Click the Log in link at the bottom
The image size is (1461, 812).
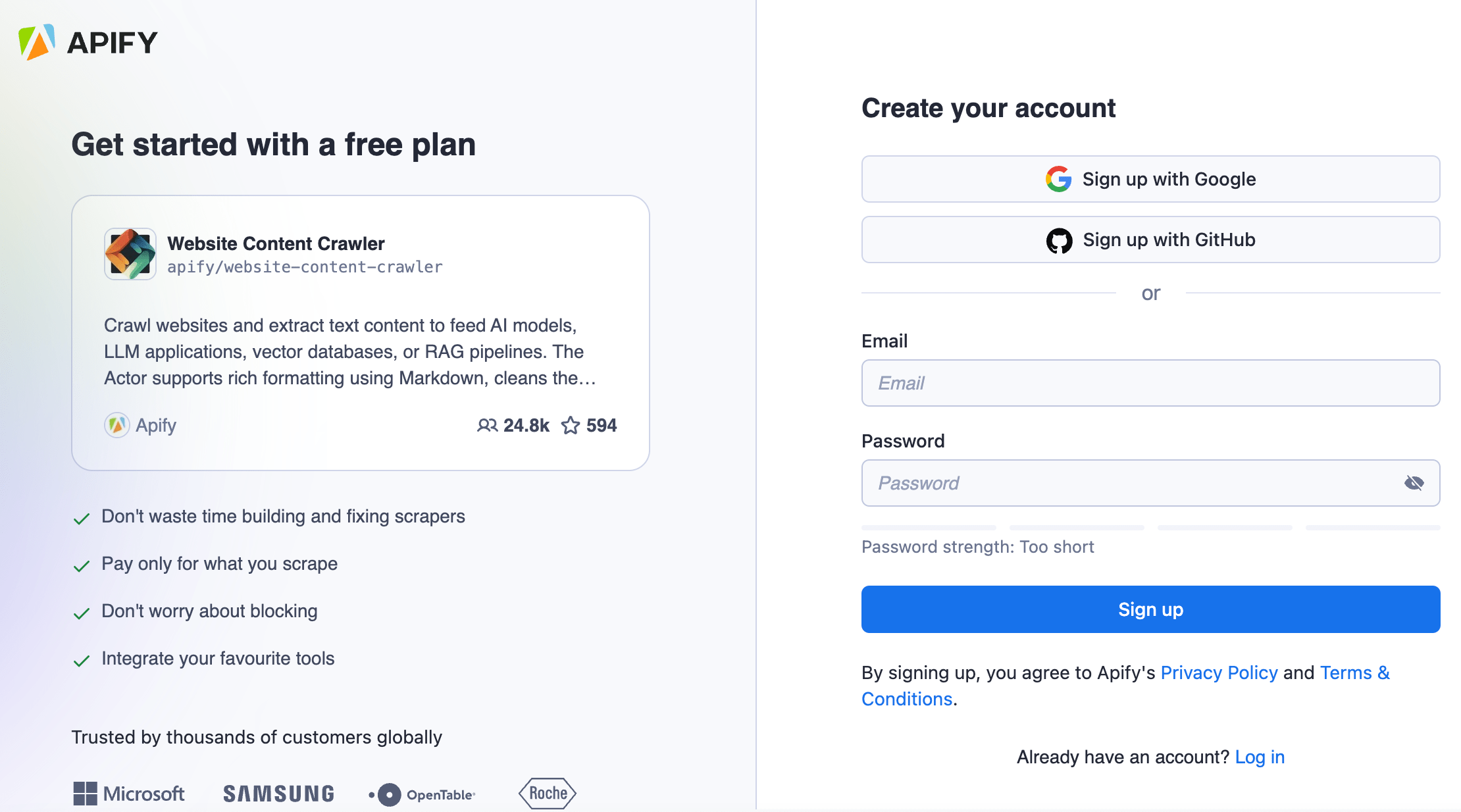1260,757
